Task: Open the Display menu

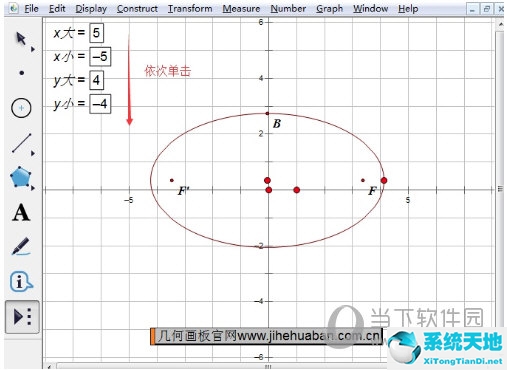Action: click(x=91, y=9)
